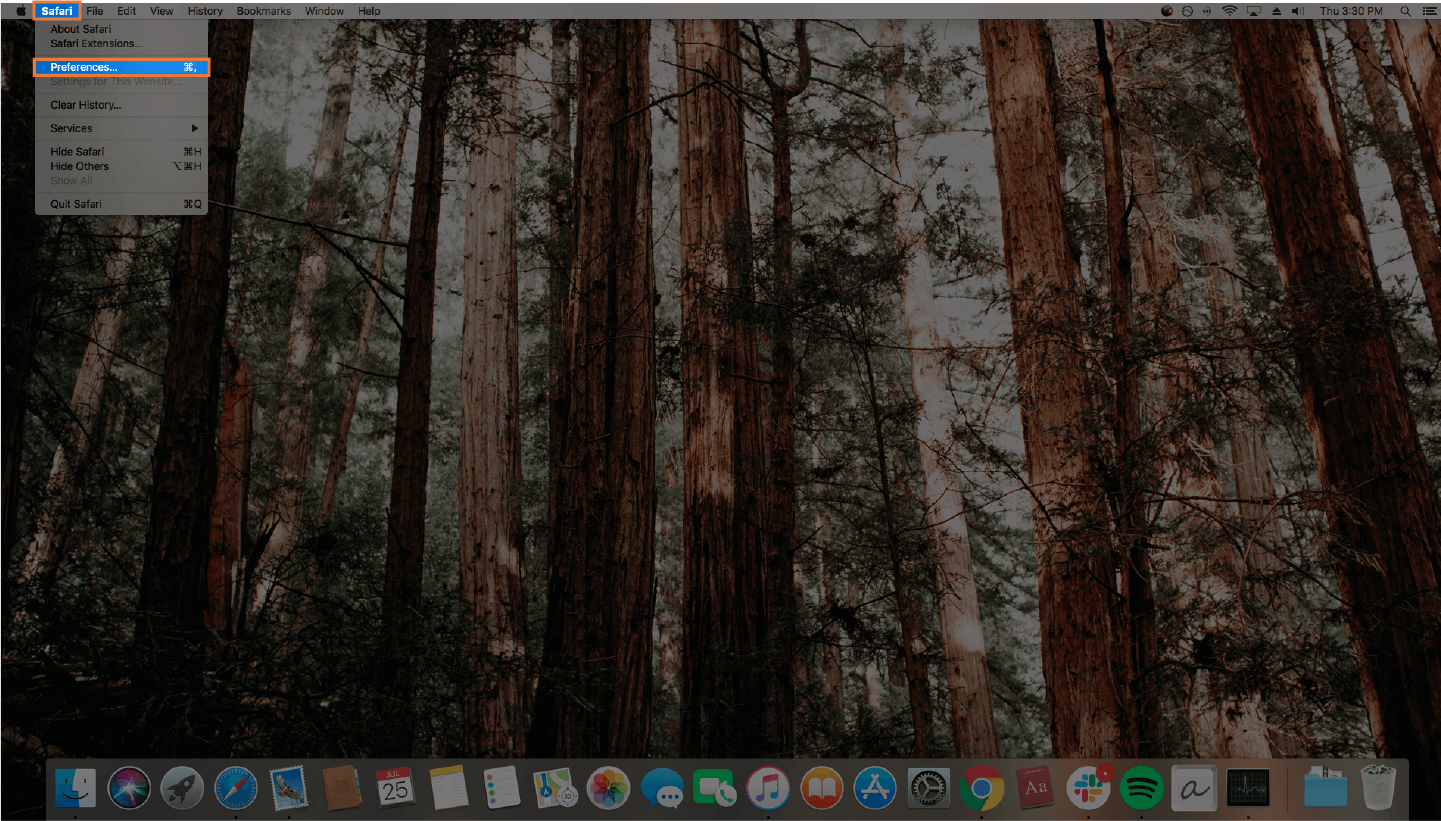Open Dictionary Aa icon in Dock
1441x821 pixels.
tap(1035, 789)
